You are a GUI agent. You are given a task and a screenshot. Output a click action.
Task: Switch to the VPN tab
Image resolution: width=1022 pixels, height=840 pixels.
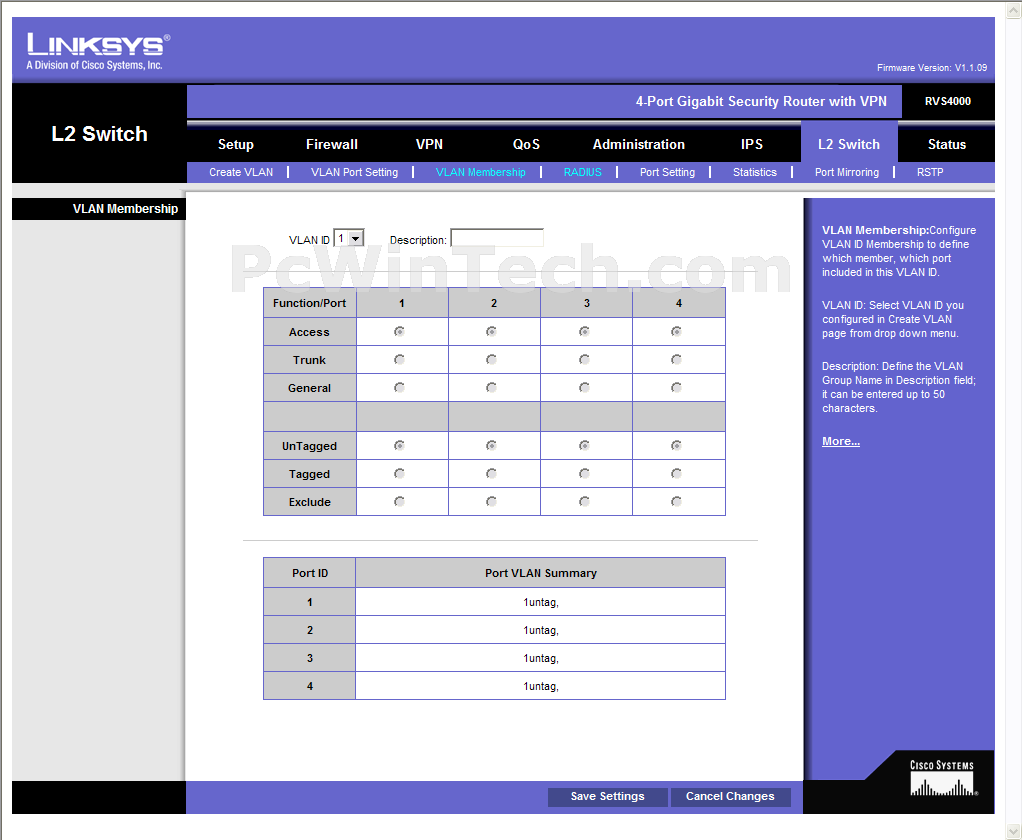[430, 145]
